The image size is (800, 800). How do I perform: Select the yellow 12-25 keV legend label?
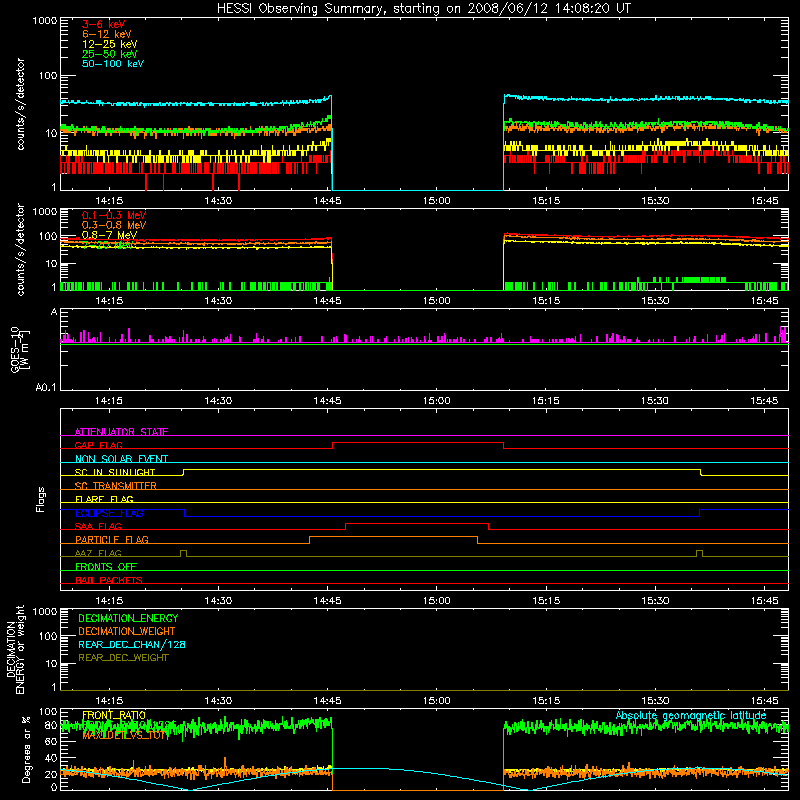tap(110, 44)
